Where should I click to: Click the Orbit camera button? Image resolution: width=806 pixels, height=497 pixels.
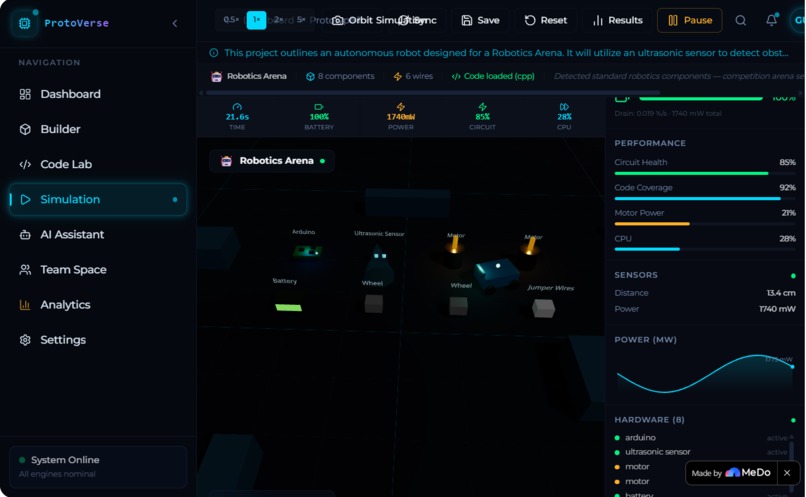tap(354, 20)
